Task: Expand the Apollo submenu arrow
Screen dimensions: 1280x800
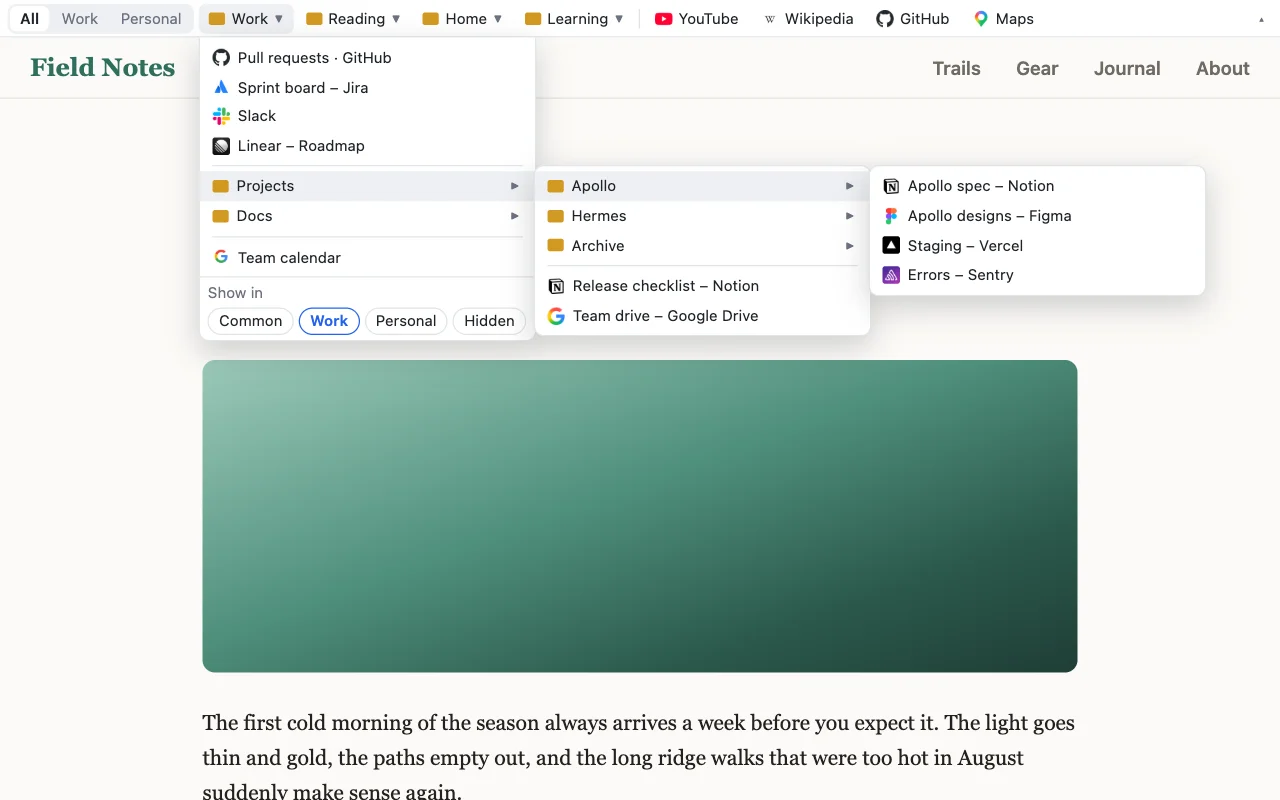Action: pyautogui.click(x=850, y=186)
